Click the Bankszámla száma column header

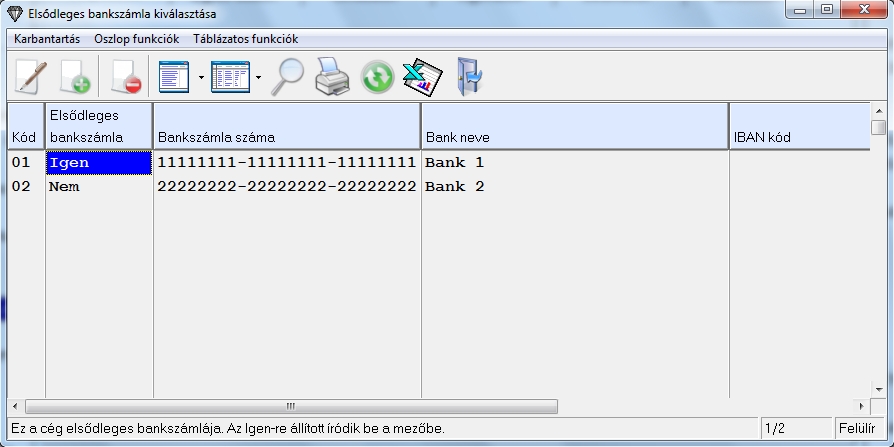[x=286, y=126]
